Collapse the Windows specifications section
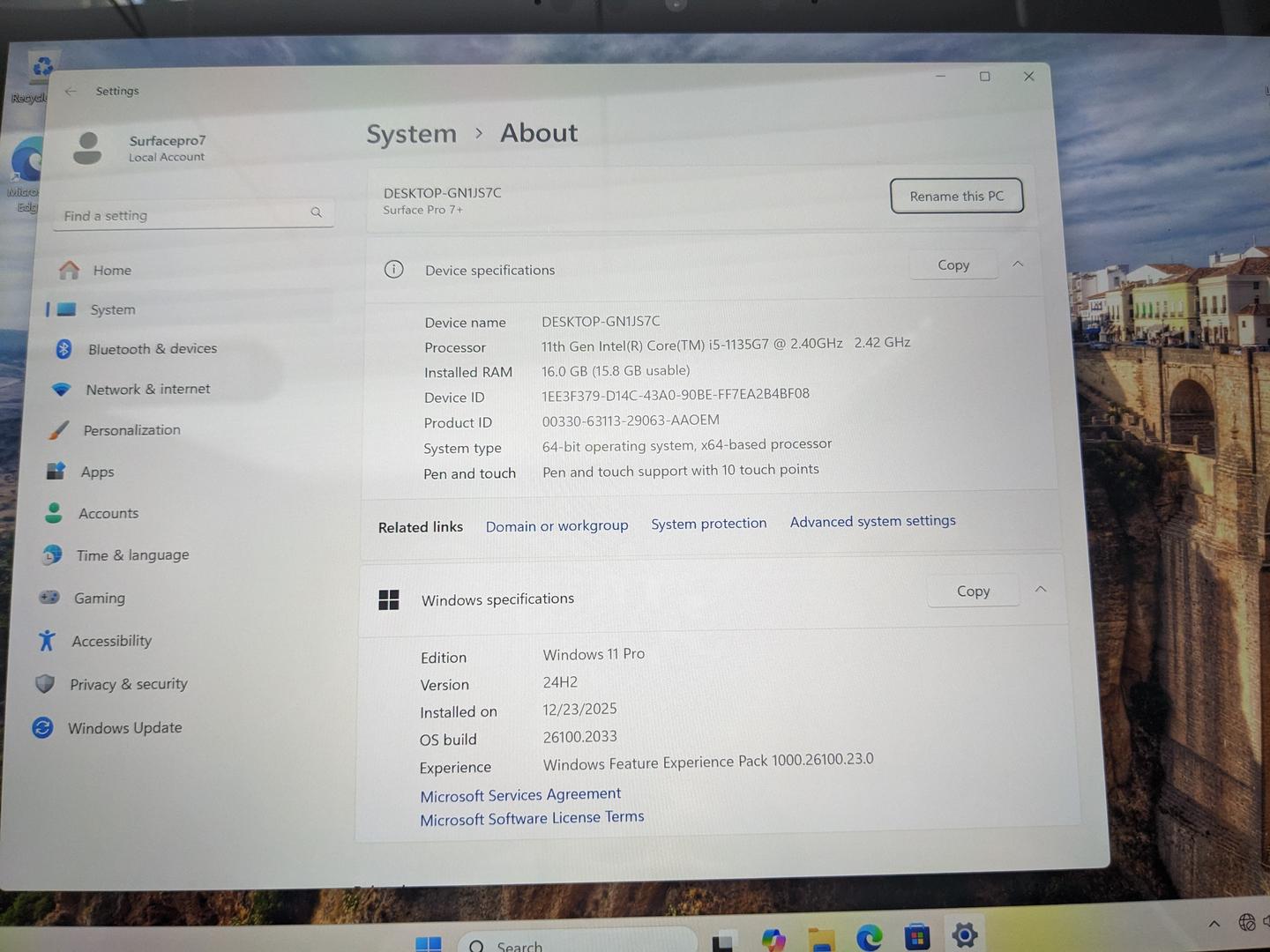The height and width of the screenshot is (952, 1270). tap(1041, 590)
